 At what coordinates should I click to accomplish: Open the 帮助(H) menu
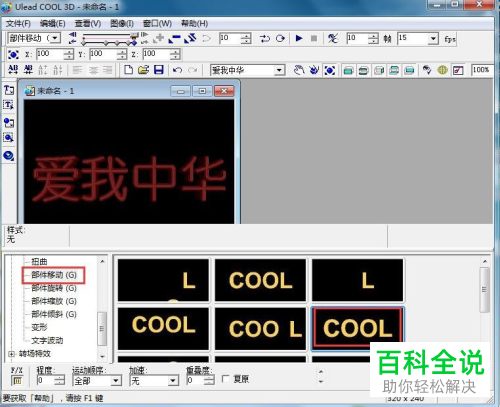click(x=194, y=23)
